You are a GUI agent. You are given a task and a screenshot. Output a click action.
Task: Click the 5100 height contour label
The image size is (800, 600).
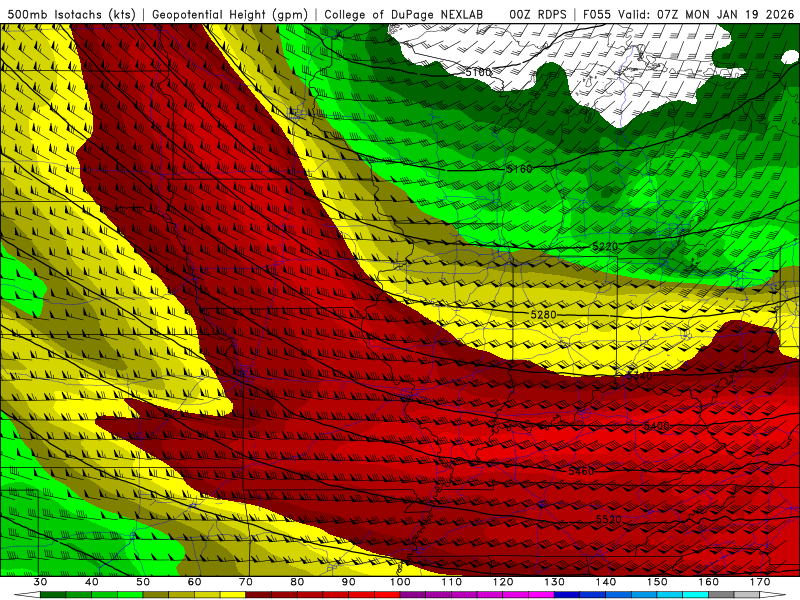coord(478,72)
